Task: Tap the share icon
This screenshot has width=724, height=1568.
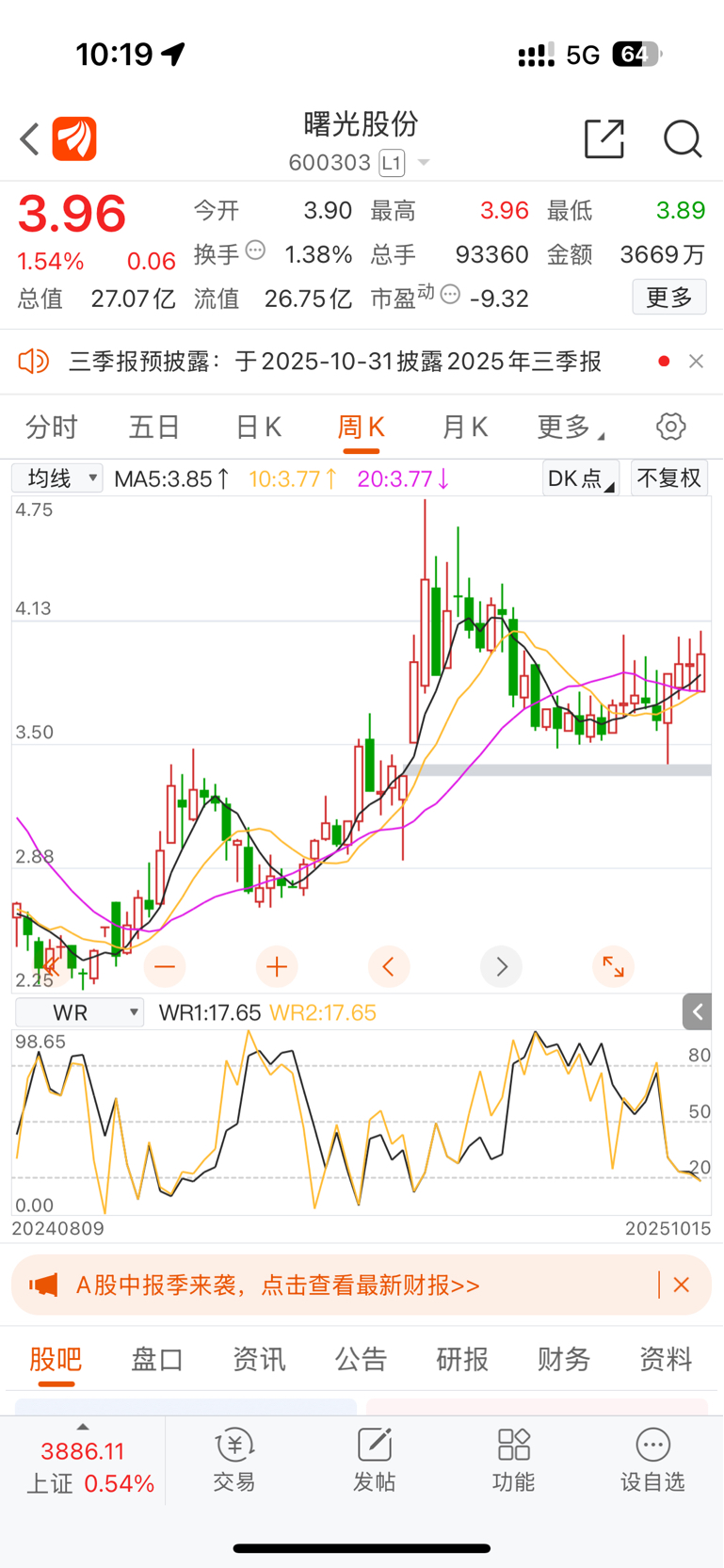Action: 604,139
